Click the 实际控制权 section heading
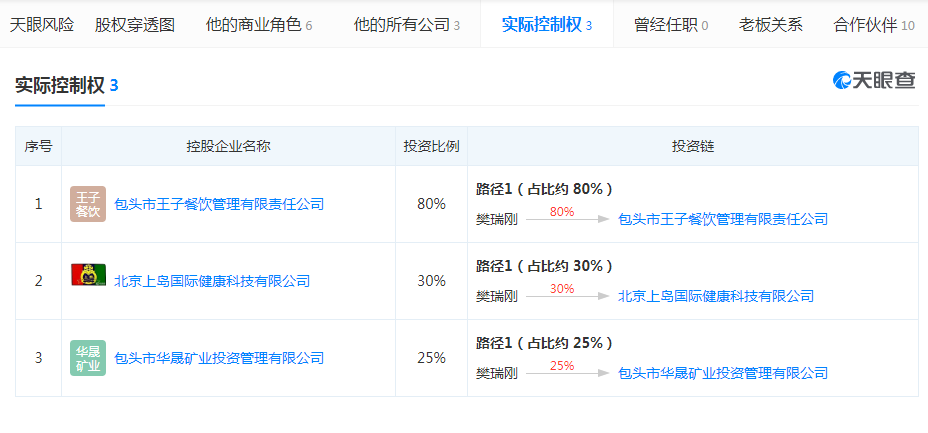928x433 pixels. point(60,86)
